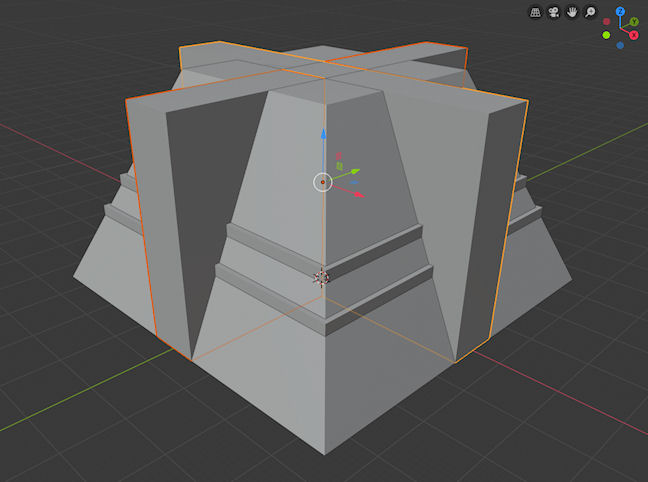The height and width of the screenshot is (482, 648).
Task: Click the 3D cursor on the model
Action: (322, 277)
